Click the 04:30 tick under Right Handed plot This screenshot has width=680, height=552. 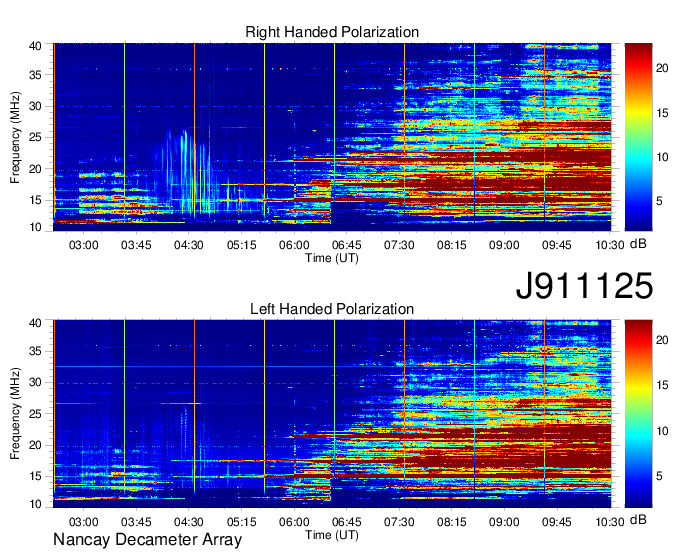point(189,245)
